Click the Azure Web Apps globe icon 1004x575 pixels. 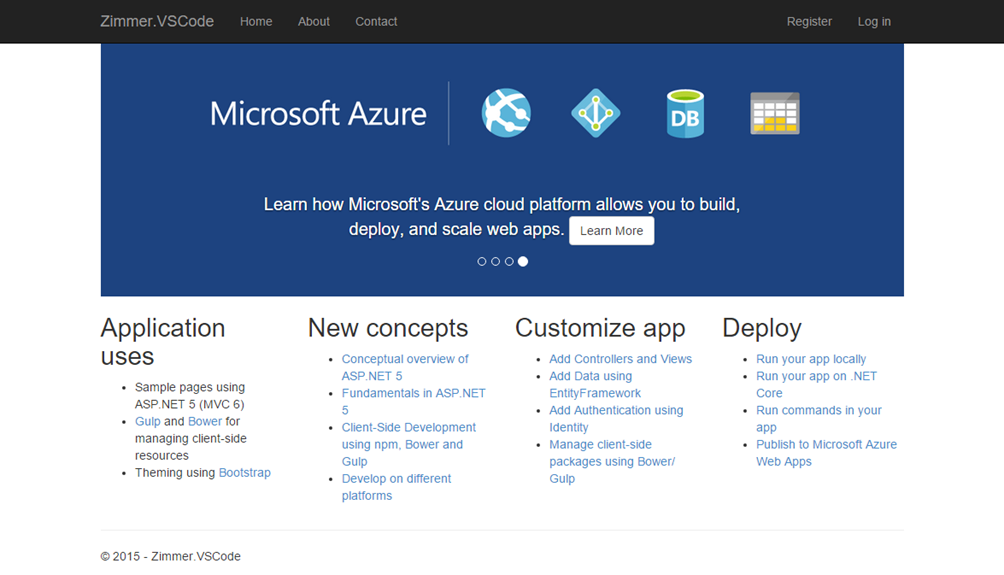click(506, 113)
